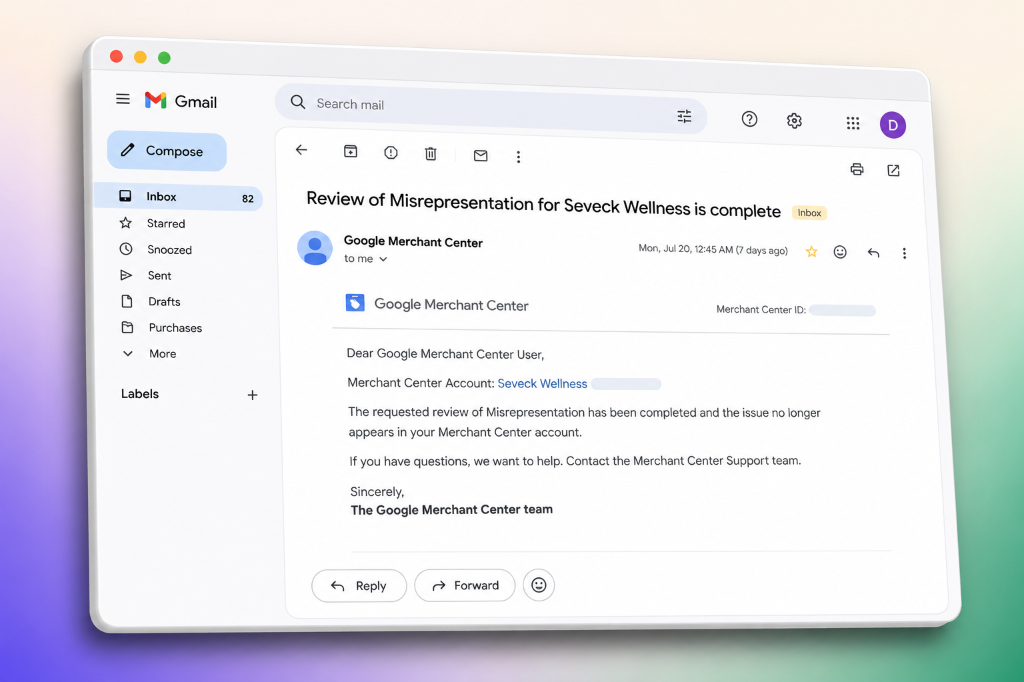Click the red window close button
The image size is (1024, 682).
coord(116,56)
